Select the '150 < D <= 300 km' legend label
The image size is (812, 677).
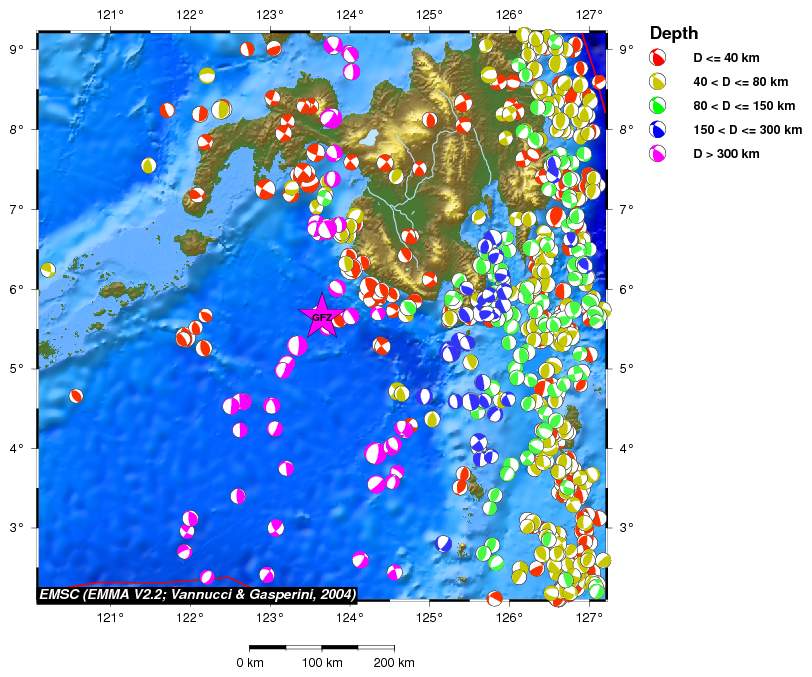click(x=749, y=130)
